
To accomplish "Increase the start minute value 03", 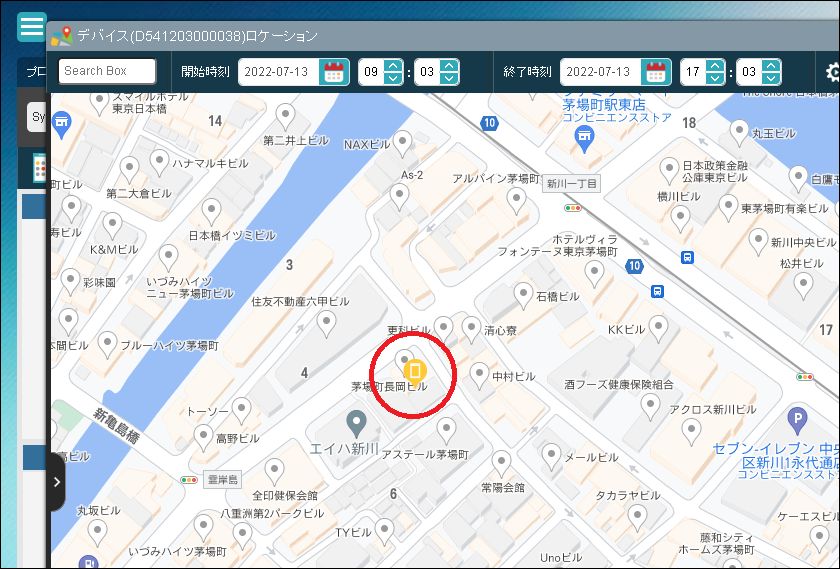I will [449, 66].
